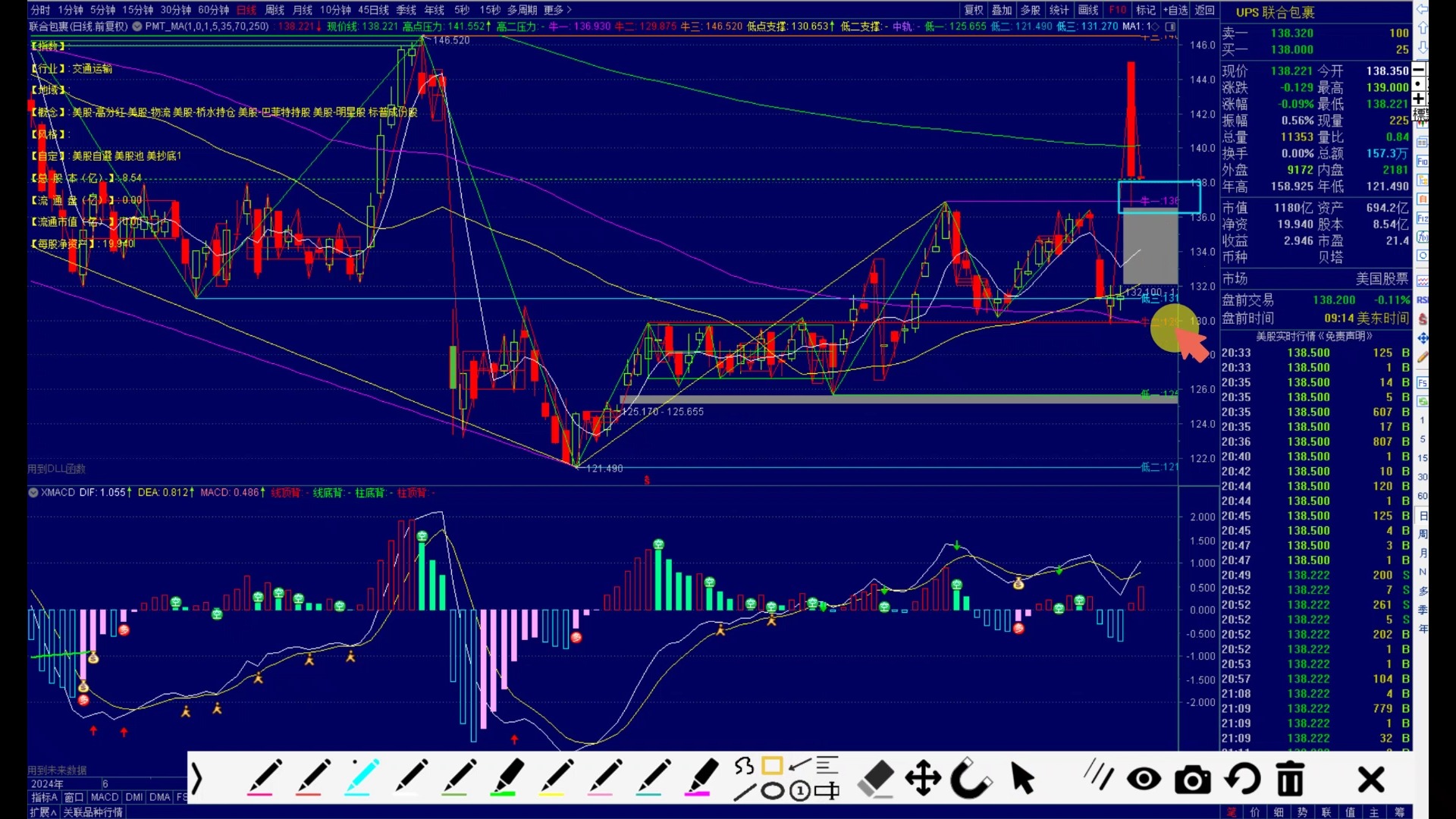The image size is (1456, 819).
Task: Open 指标A indicator group
Action: (x=44, y=797)
